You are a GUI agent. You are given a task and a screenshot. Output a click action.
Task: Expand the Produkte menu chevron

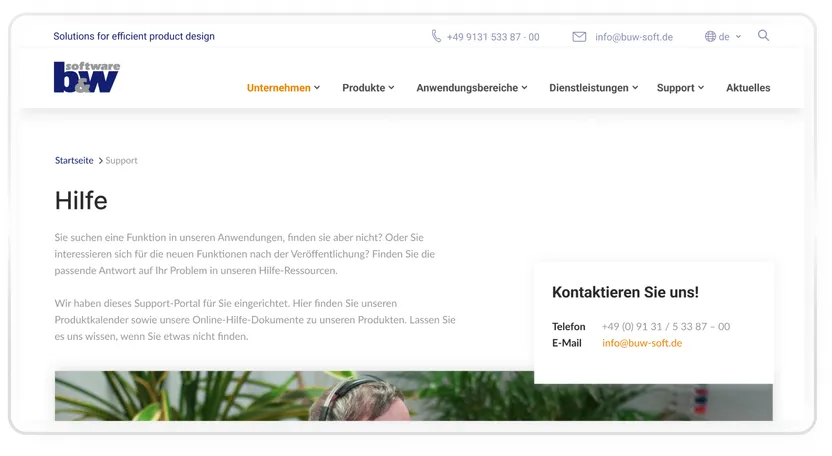391,88
